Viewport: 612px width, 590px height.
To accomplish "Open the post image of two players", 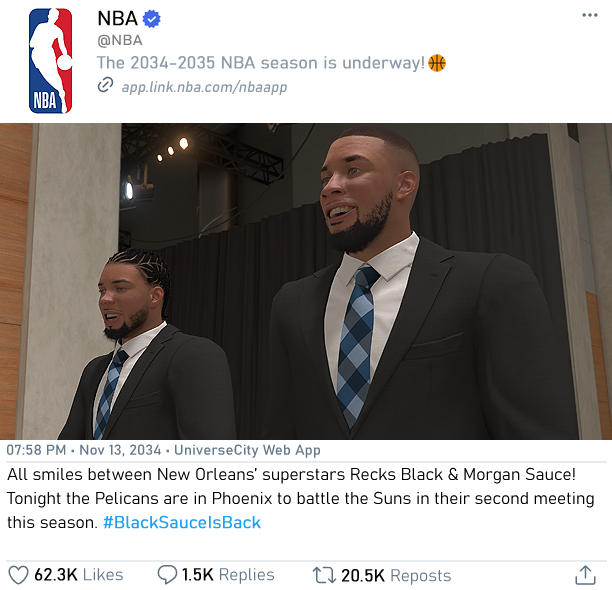I will coord(306,281).
